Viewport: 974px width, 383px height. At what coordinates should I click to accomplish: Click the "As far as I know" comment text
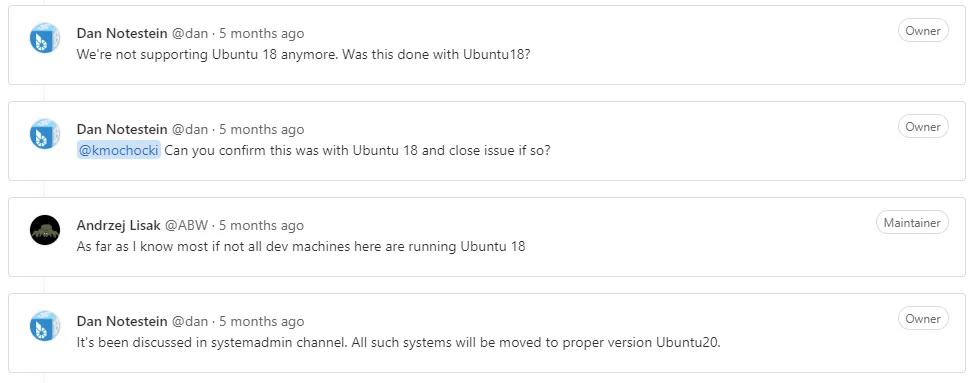(301, 246)
